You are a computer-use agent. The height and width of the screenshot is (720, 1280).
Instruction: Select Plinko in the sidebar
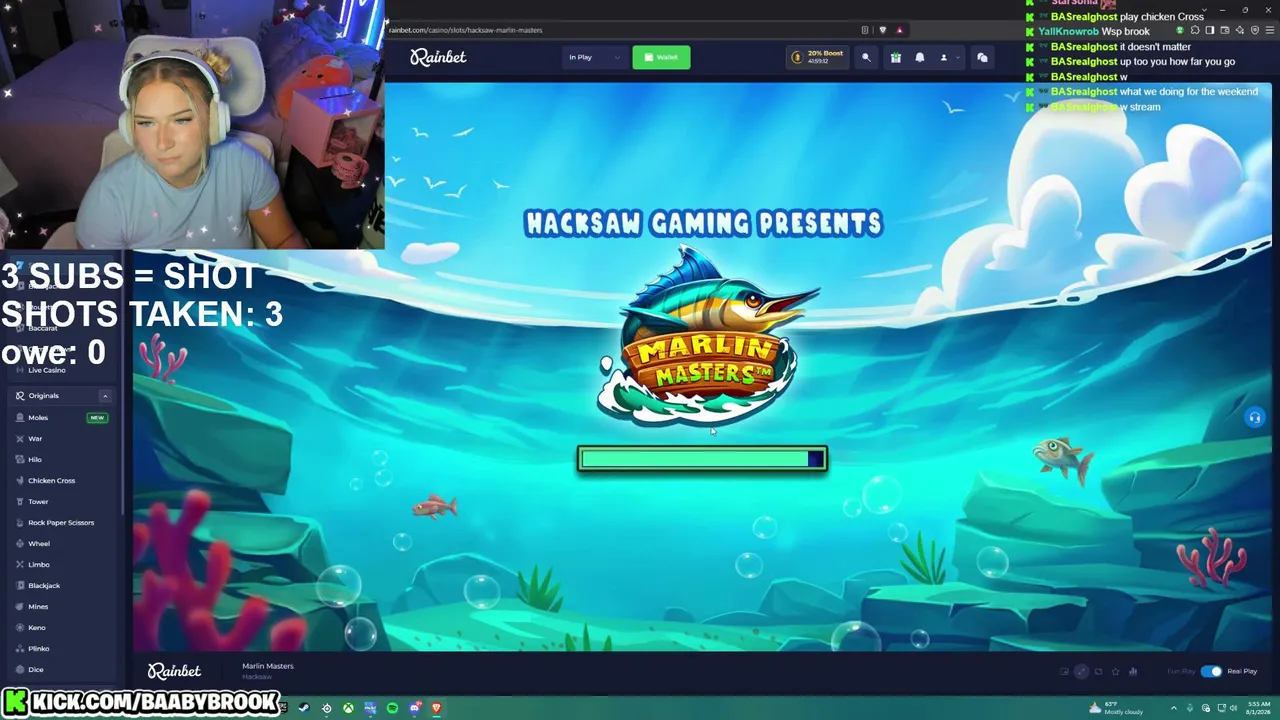click(x=62, y=648)
